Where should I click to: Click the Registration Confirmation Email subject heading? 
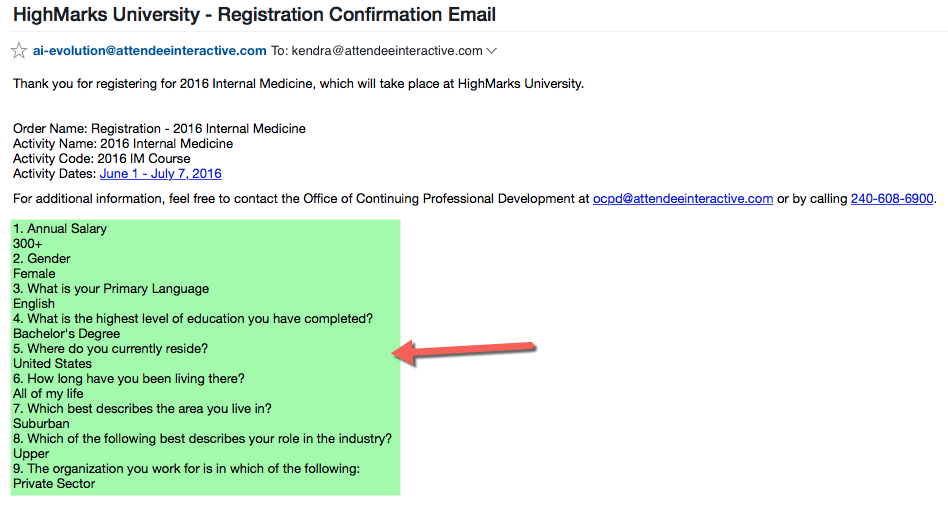254,15
